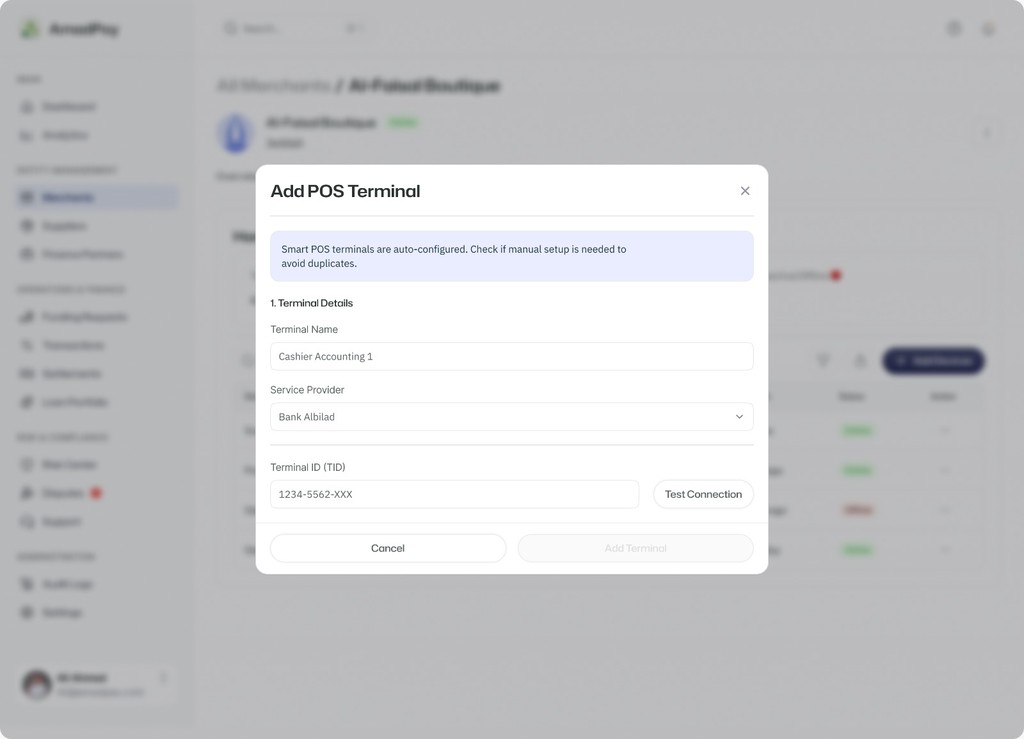The height and width of the screenshot is (739, 1024).
Task: Click the Suppliers sidebar icon
Action: point(27,226)
